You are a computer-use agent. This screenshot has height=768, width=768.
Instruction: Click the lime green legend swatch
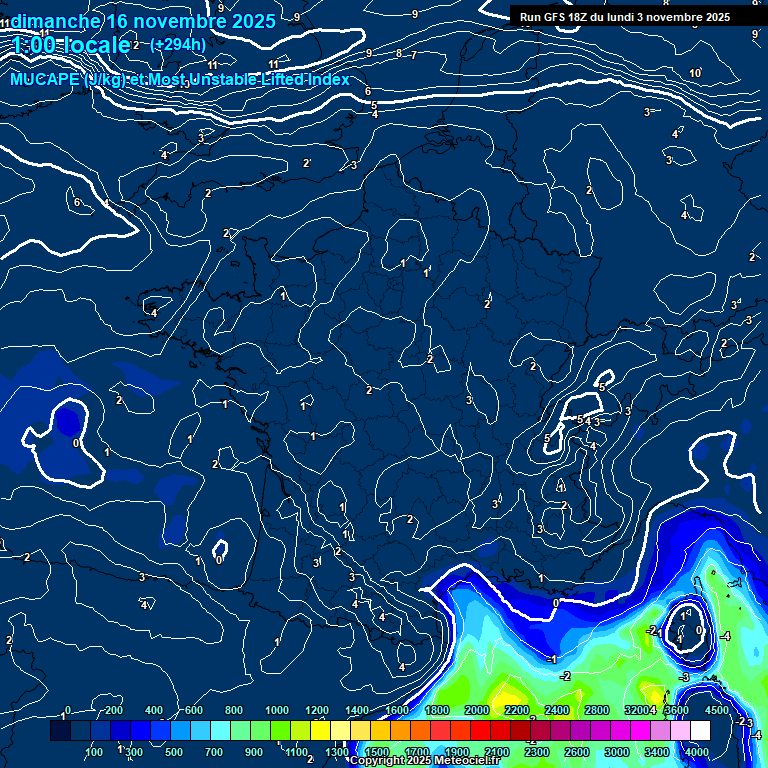[x=280, y=730]
